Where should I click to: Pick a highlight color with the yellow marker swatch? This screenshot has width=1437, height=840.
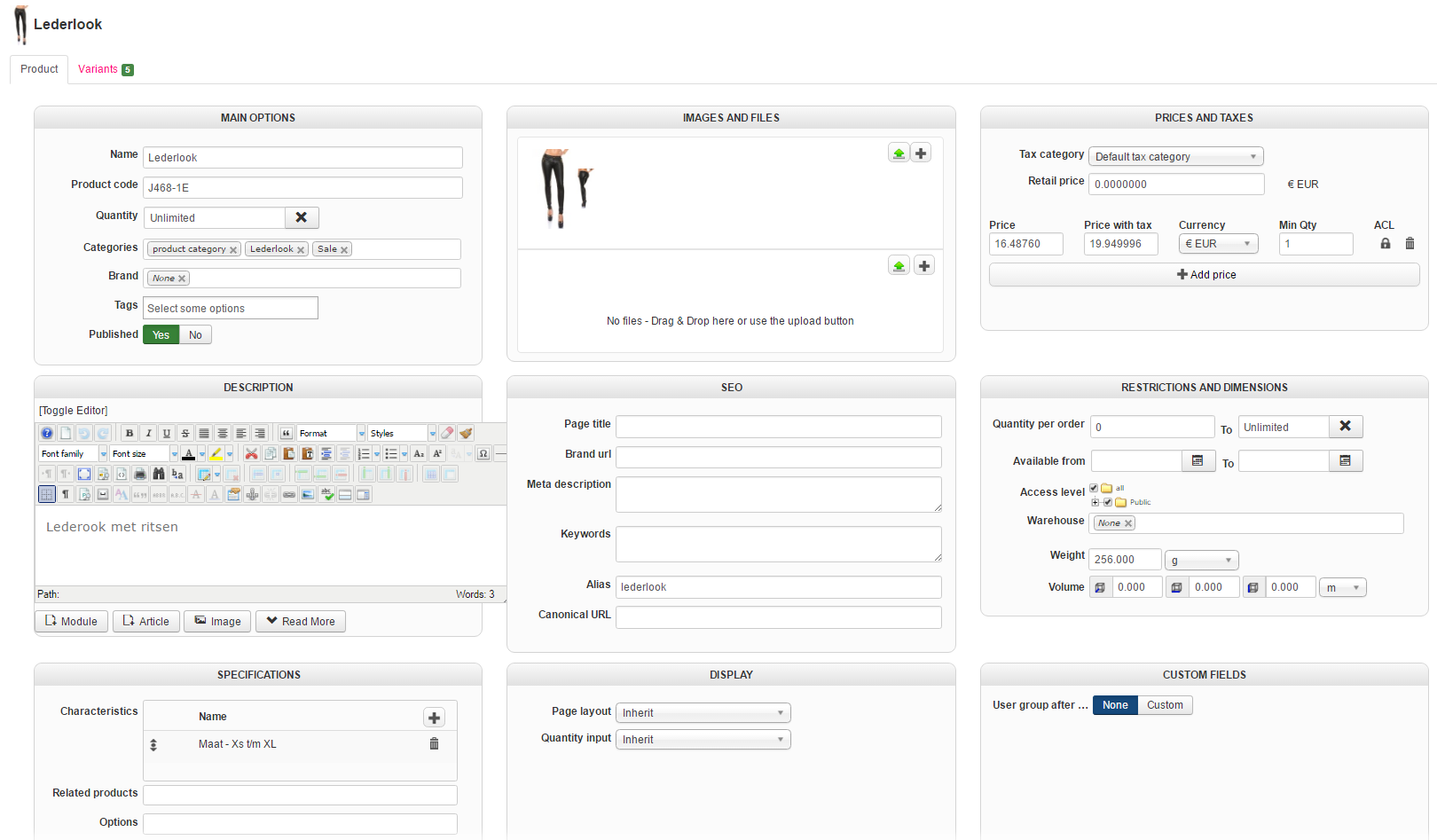coord(216,453)
